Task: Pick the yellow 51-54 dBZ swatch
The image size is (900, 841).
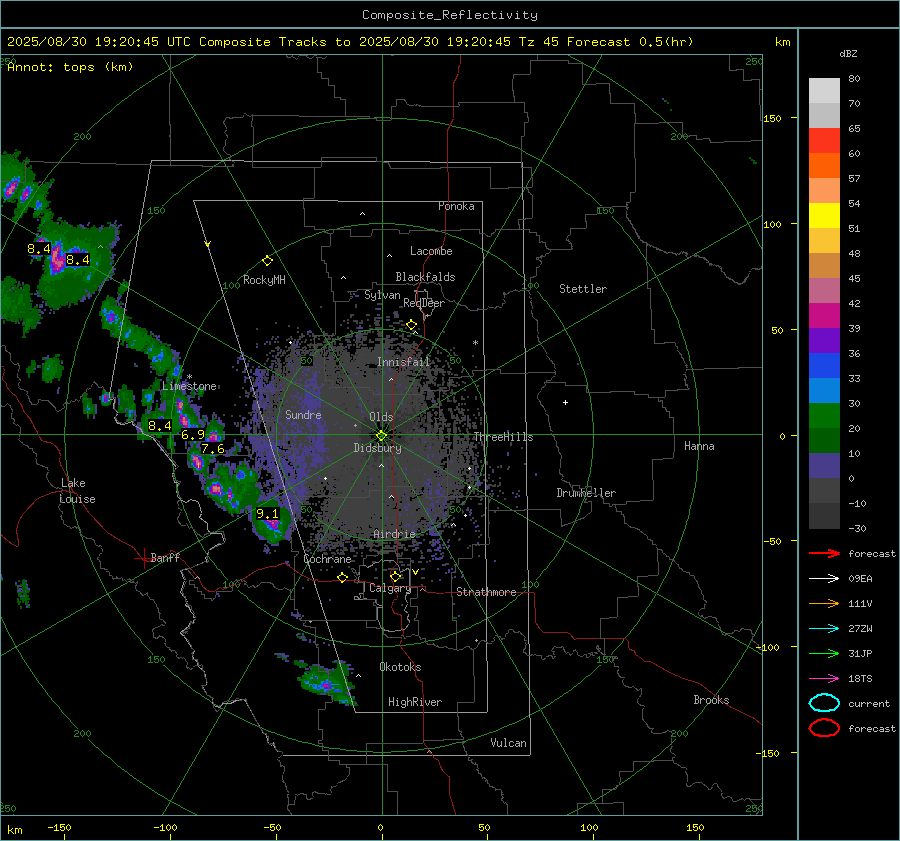Action: pos(824,215)
